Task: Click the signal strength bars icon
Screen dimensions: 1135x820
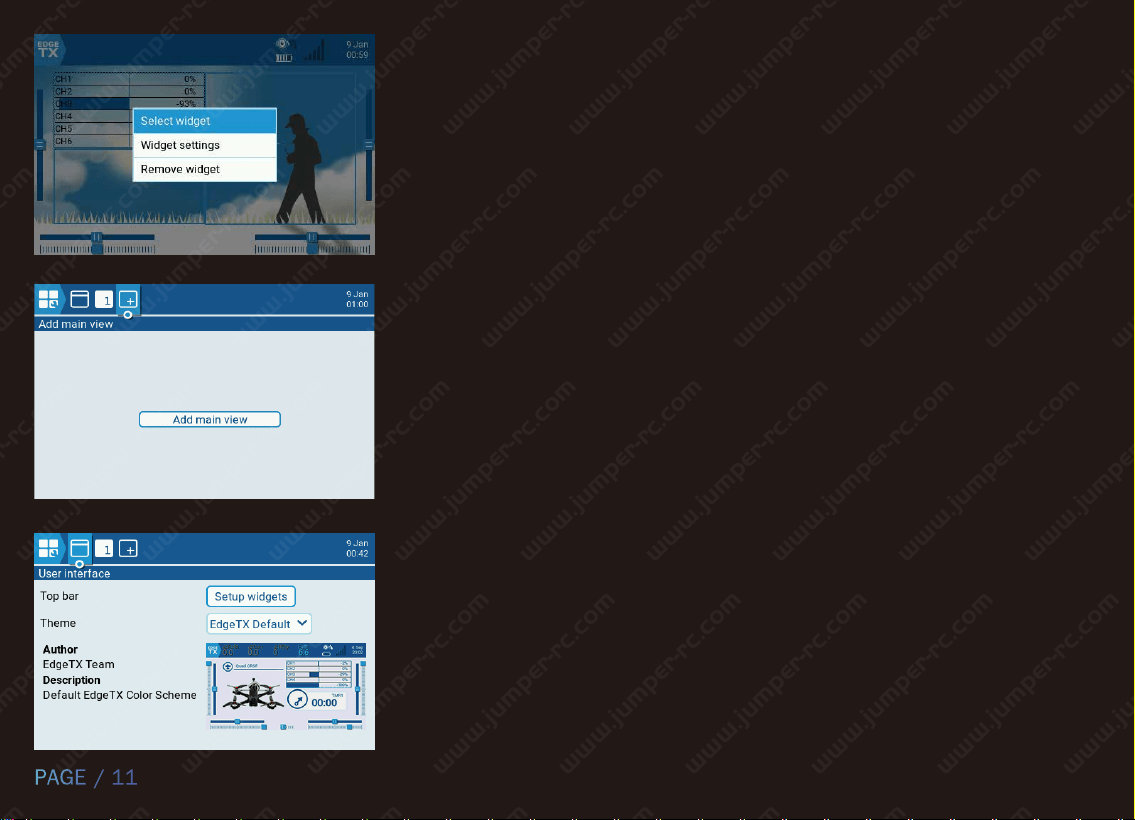Action: pyautogui.click(x=314, y=50)
